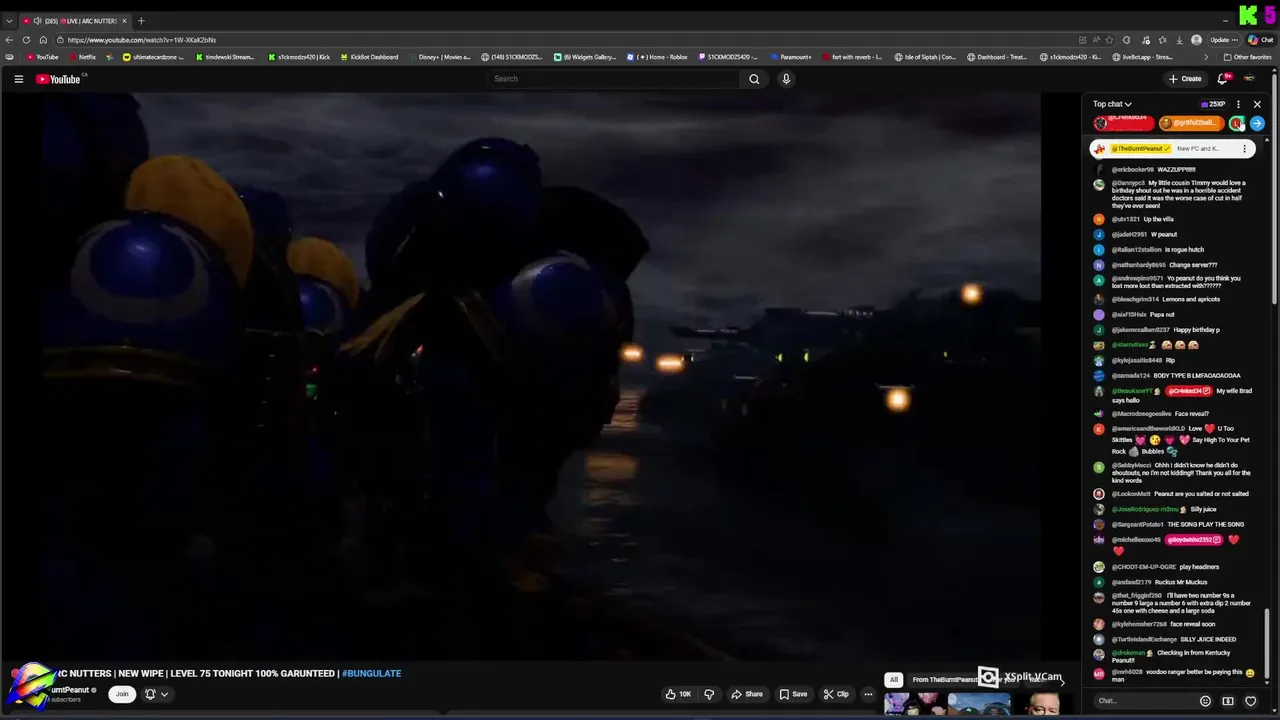Share the video
This screenshot has height=720, width=1280.
[747, 694]
